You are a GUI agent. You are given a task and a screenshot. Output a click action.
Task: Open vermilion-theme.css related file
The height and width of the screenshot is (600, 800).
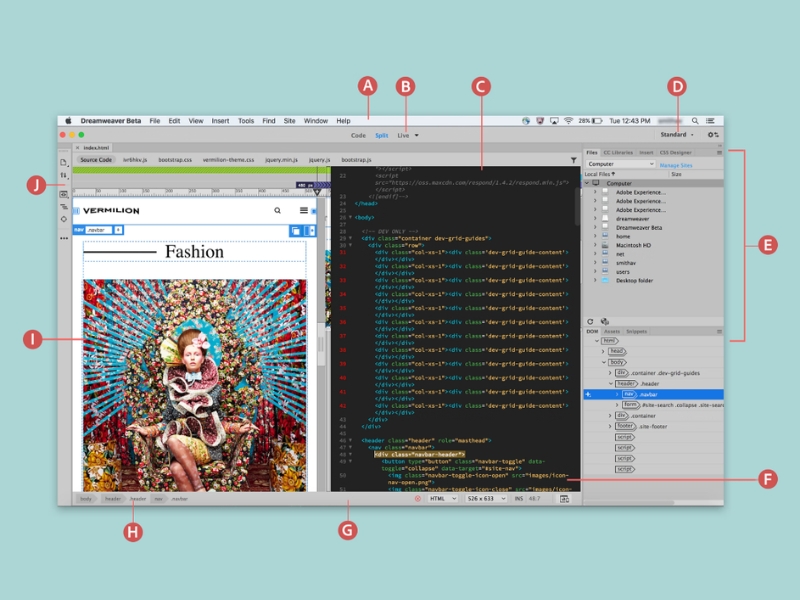[228, 160]
